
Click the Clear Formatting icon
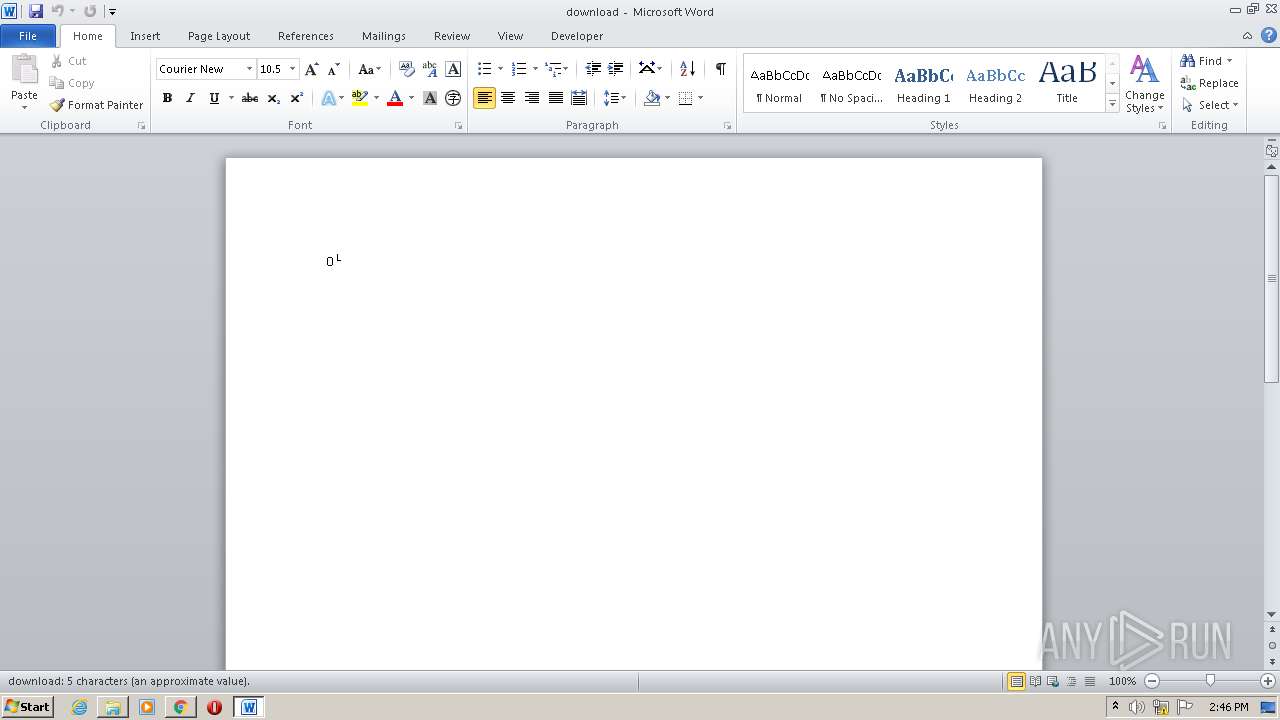click(406, 69)
